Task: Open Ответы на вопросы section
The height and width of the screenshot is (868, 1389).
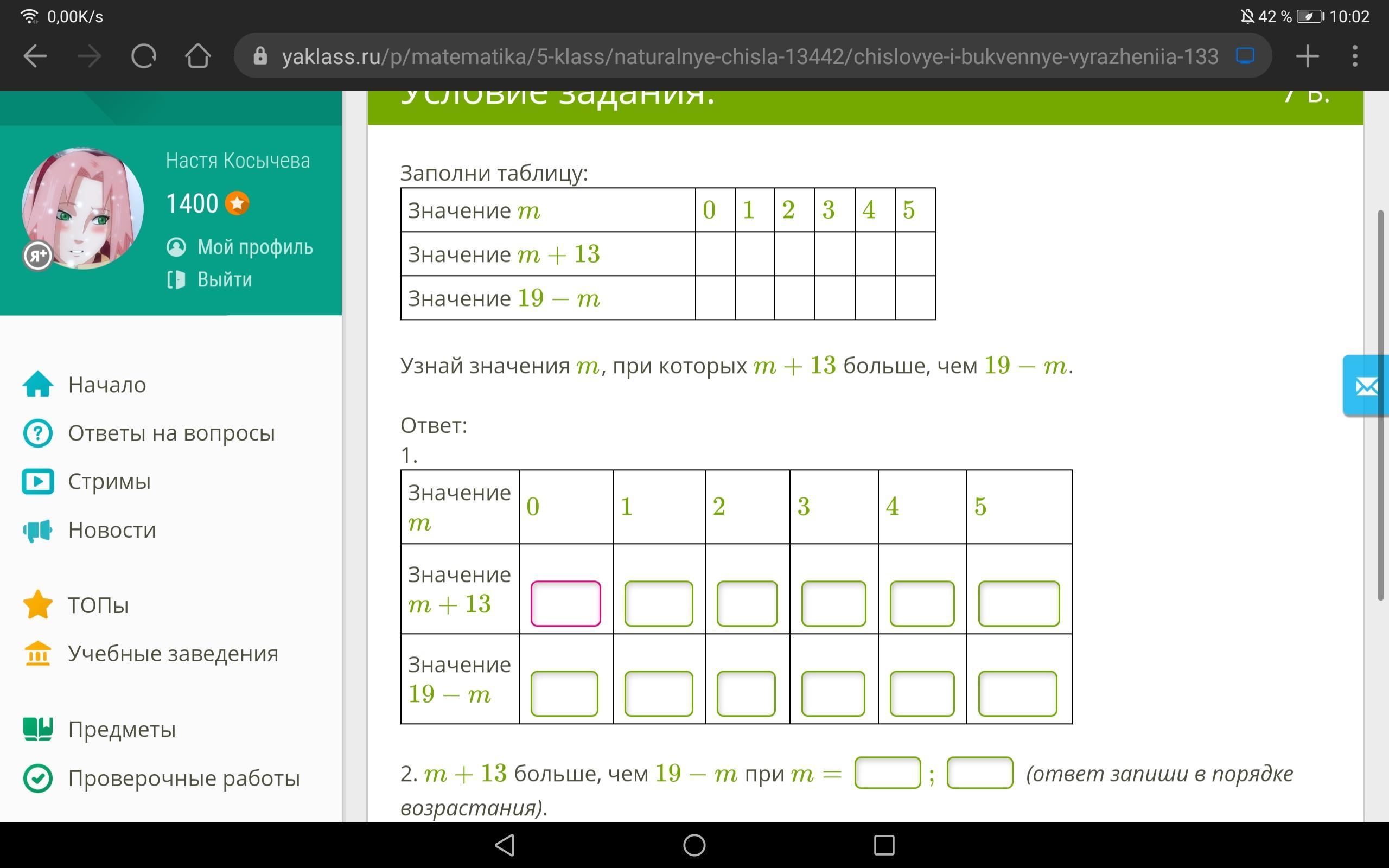Action: coord(171,433)
